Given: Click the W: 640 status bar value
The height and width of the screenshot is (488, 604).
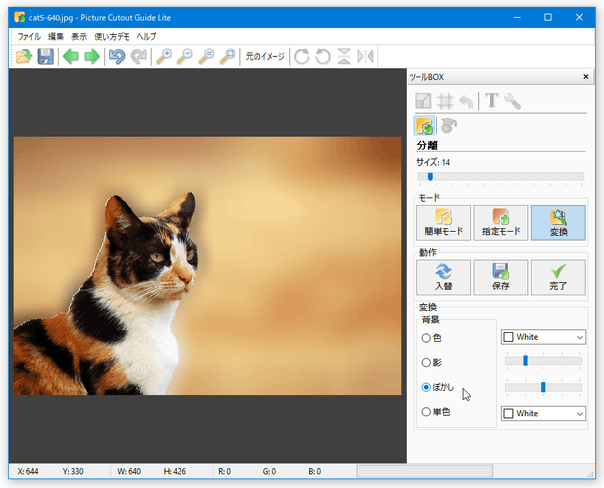Looking at the screenshot, I should tap(129, 471).
